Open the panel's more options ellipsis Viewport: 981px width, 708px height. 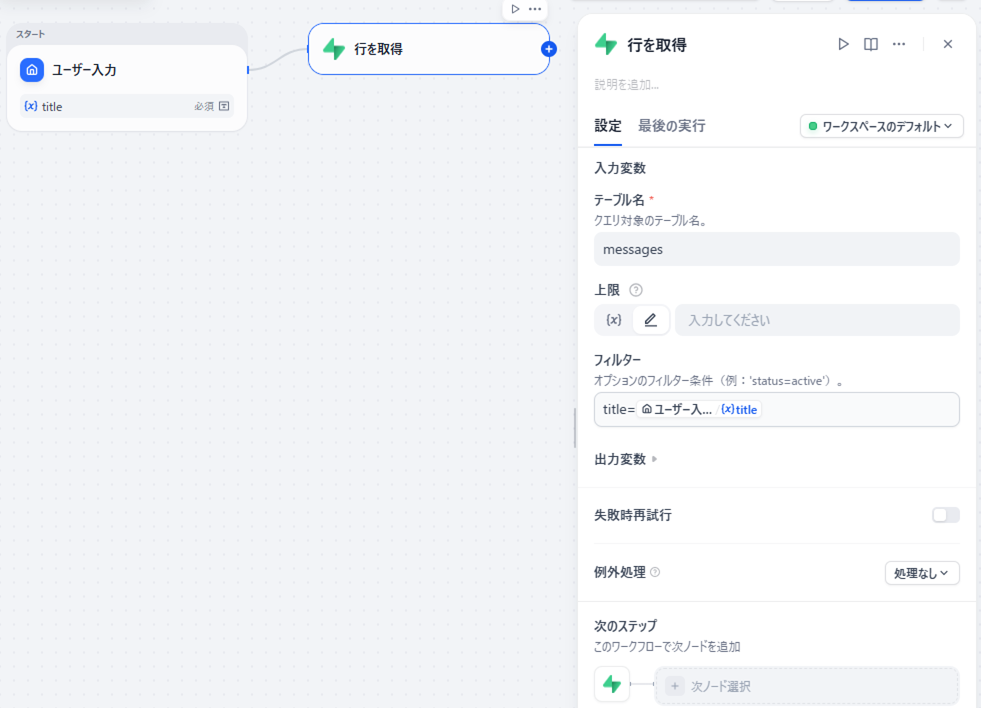coord(899,44)
